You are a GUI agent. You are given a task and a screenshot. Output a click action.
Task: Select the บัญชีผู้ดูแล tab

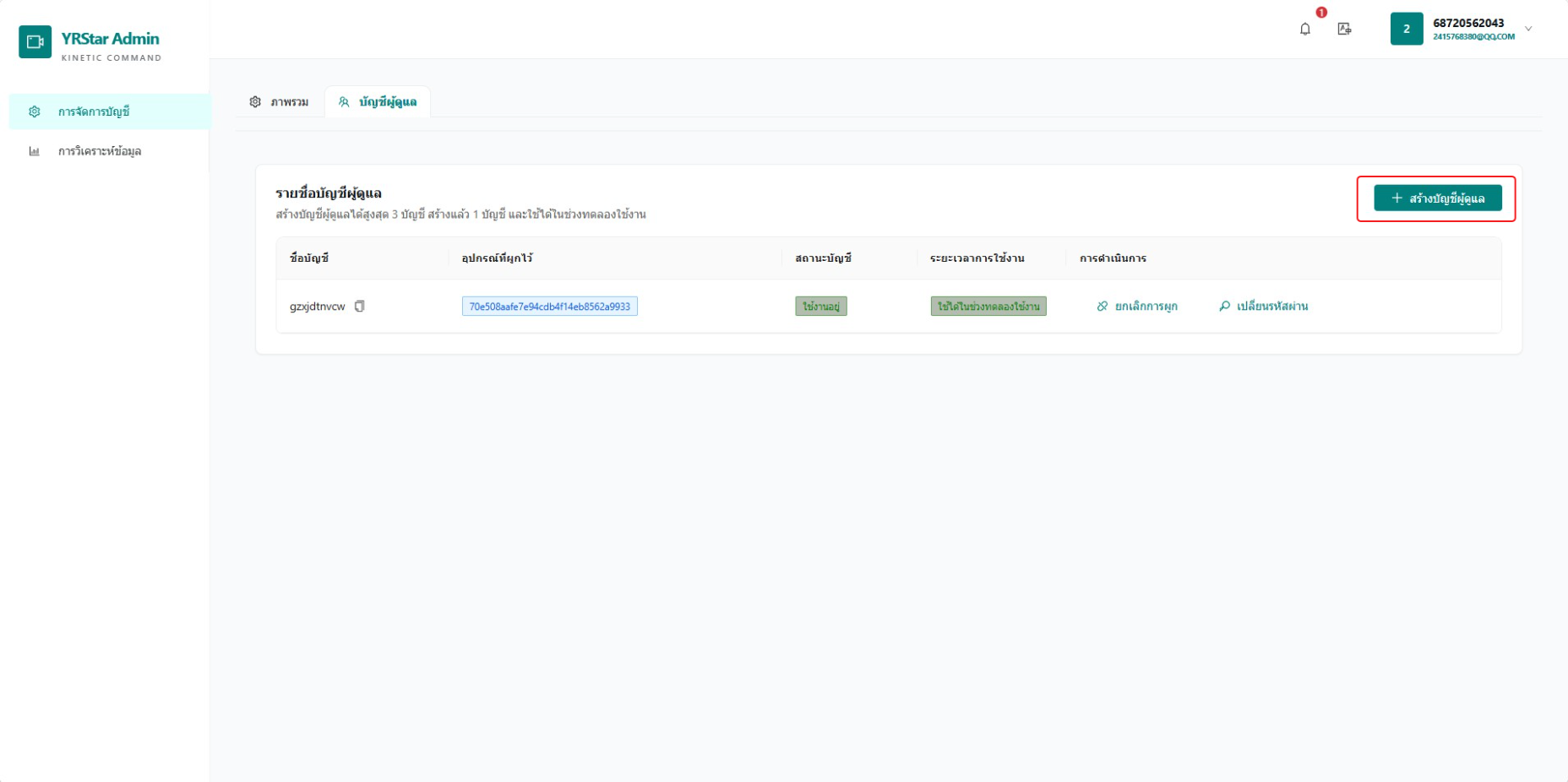(x=378, y=102)
